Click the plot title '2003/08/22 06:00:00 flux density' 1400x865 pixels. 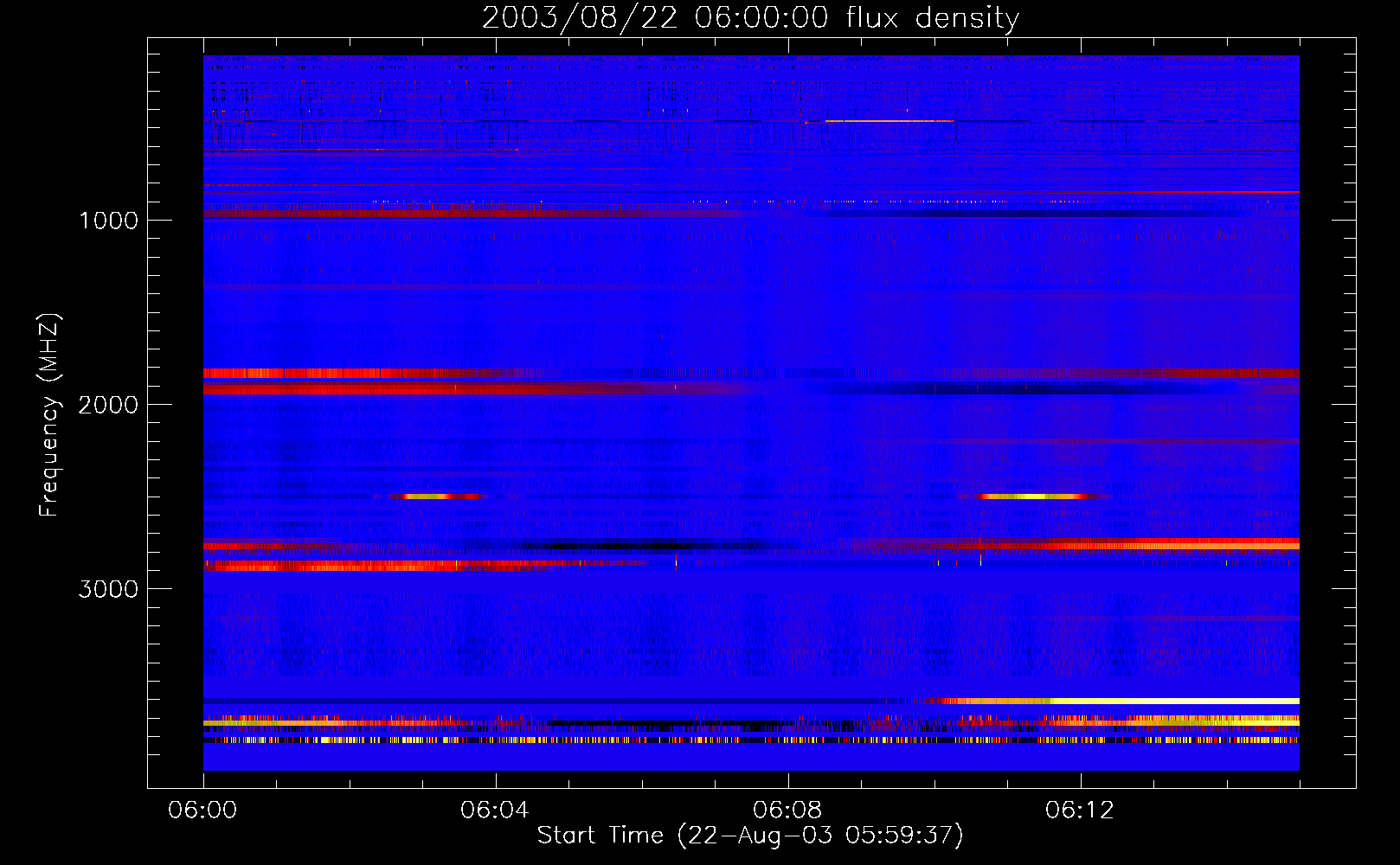click(x=750, y=18)
